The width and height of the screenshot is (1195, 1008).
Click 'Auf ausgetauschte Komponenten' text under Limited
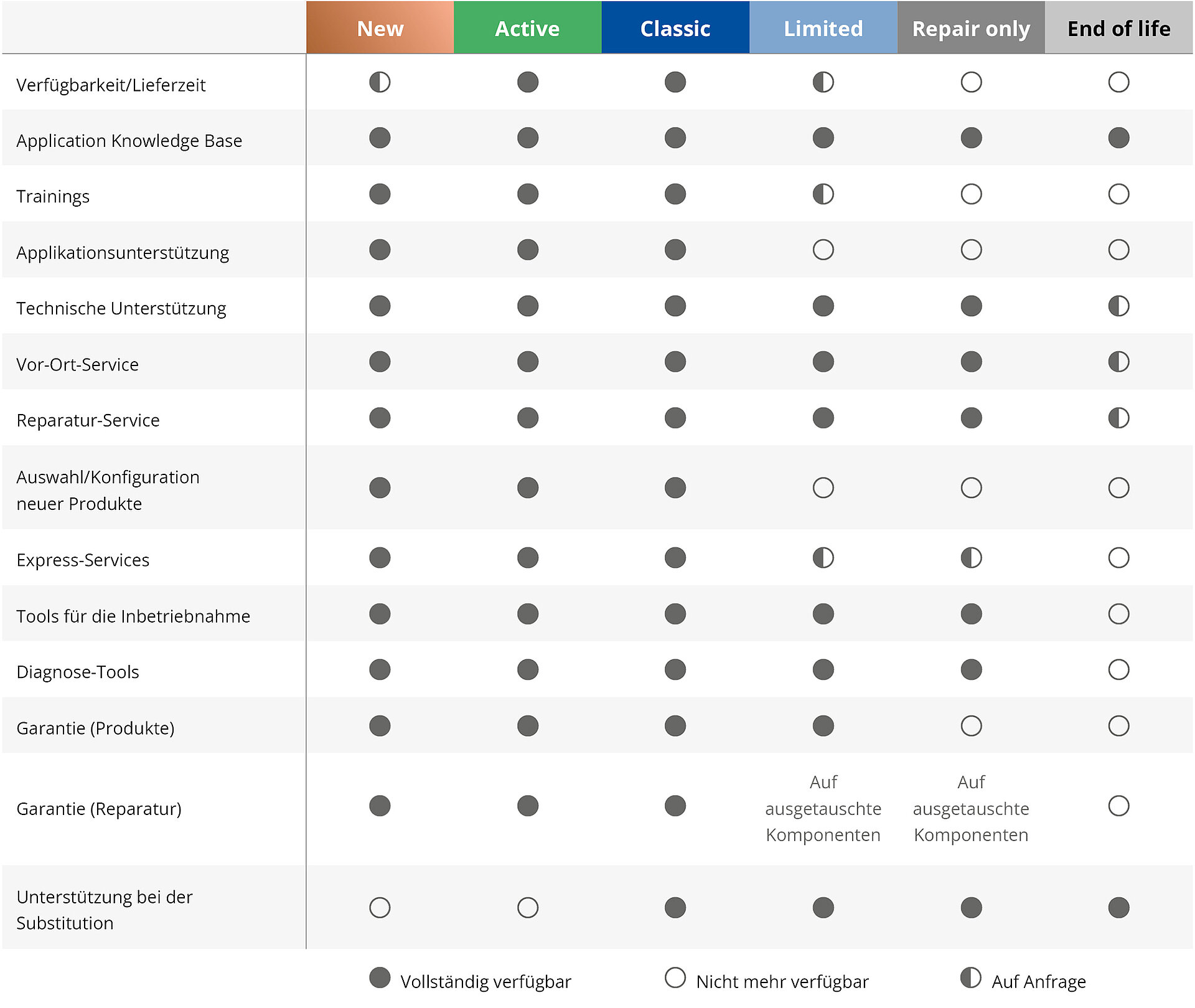pos(823,808)
